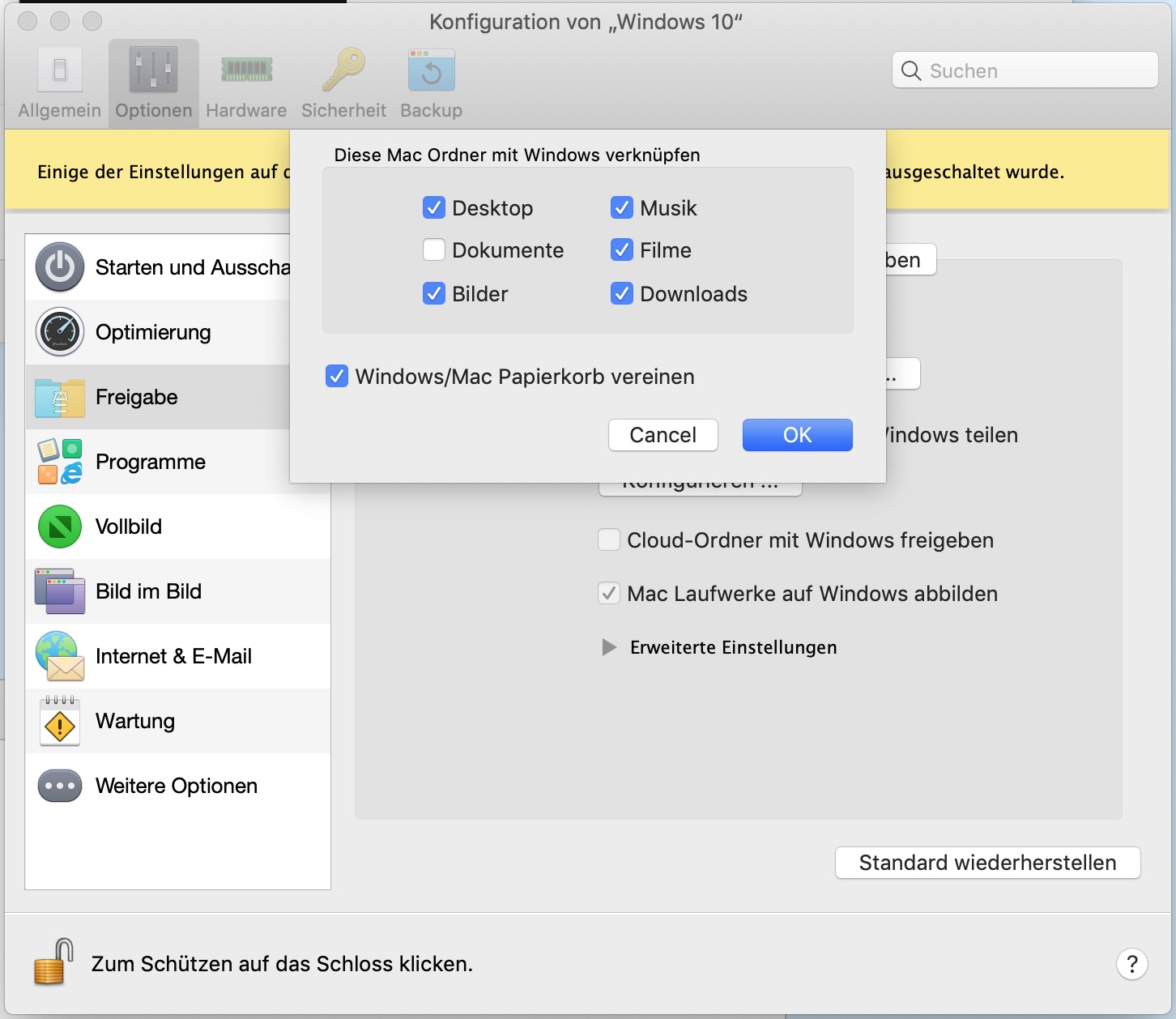This screenshot has height=1019, width=1176.
Task: Toggle Windows/Mac Papierkorb vereinen checkbox
Action: coord(337,376)
